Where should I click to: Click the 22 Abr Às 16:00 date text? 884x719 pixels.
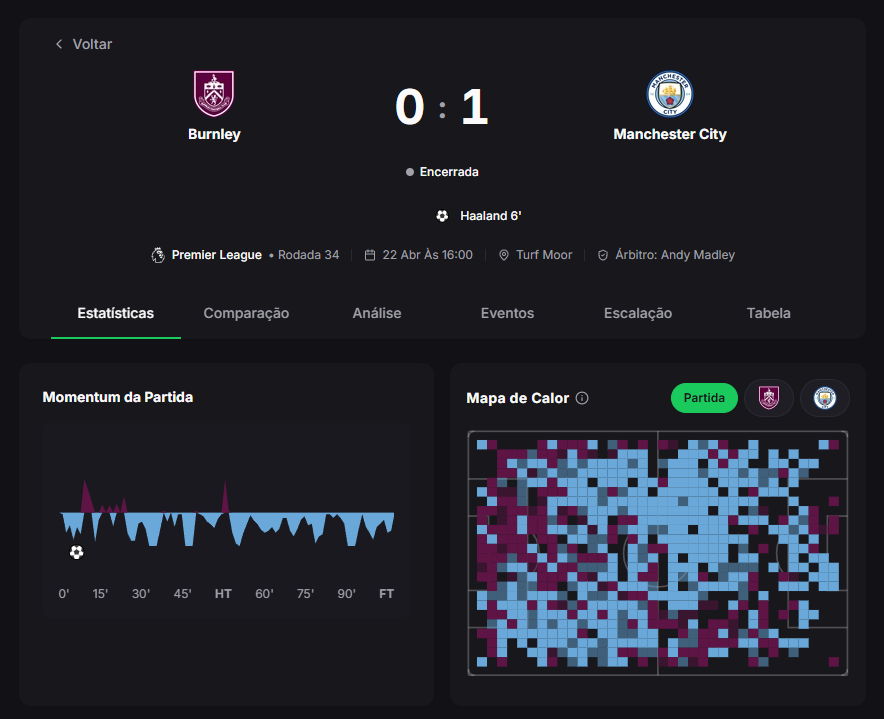427,255
